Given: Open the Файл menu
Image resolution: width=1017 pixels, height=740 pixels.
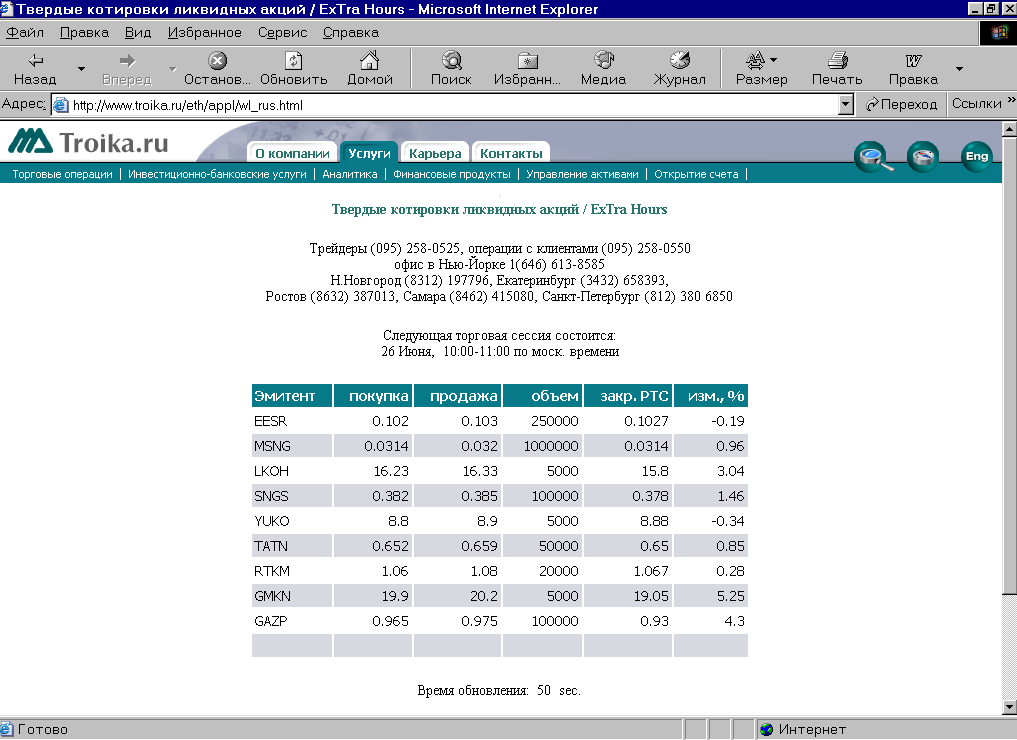Looking at the screenshot, I should [x=25, y=32].
